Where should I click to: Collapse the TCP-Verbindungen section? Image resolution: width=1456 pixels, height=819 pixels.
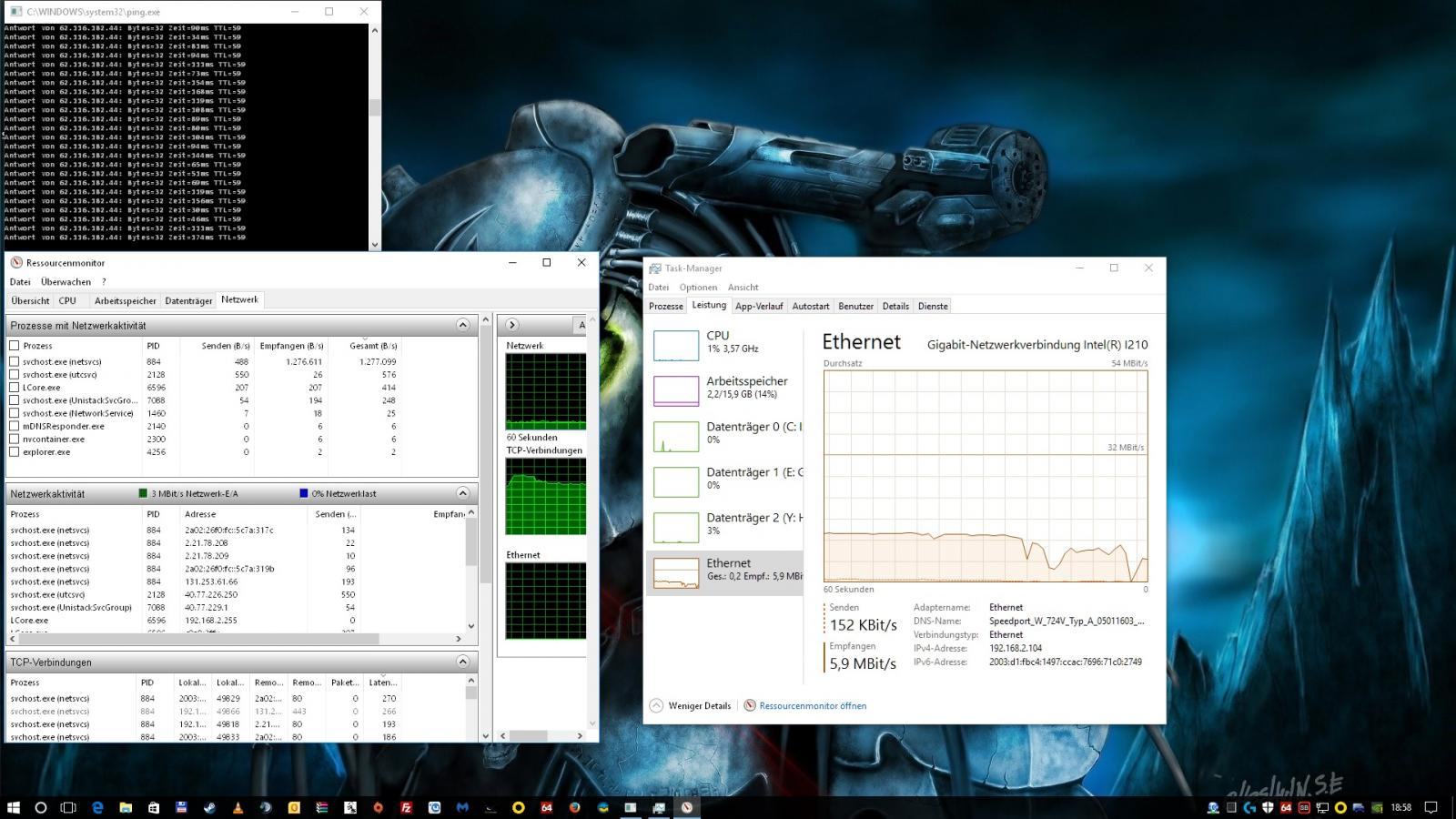pos(462,662)
